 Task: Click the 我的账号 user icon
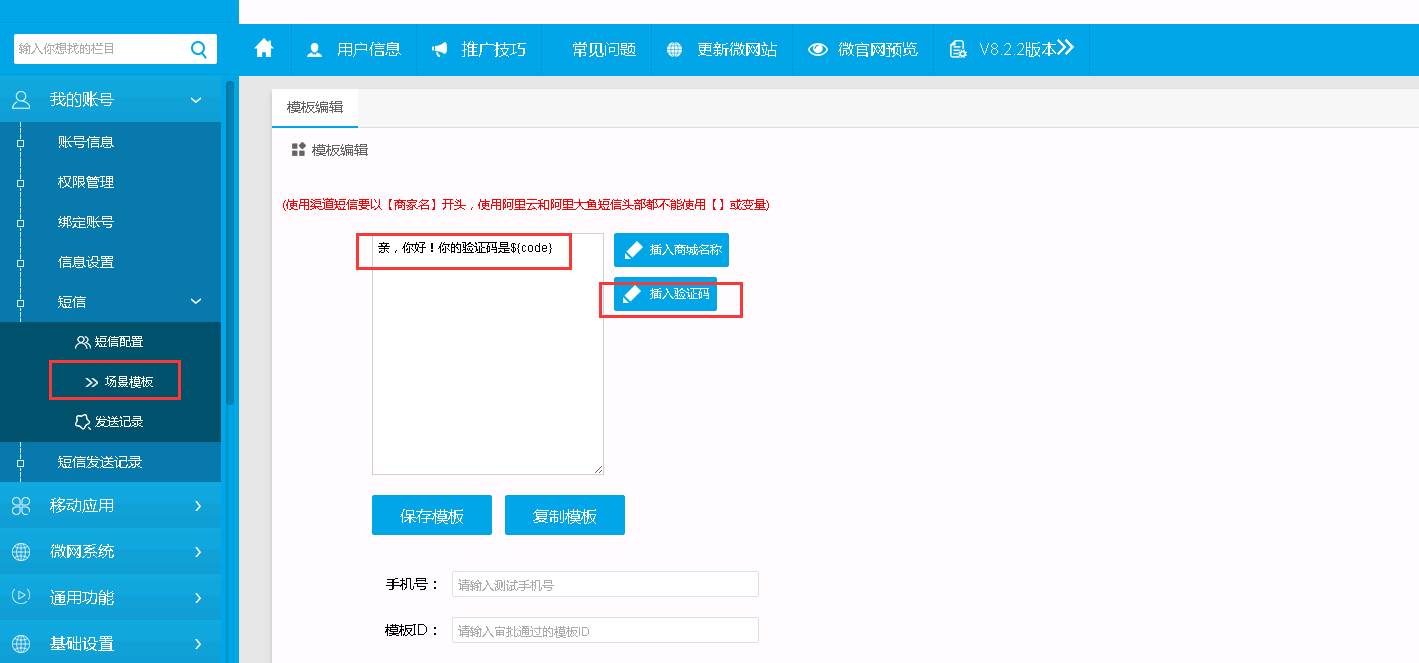tap(21, 99)
